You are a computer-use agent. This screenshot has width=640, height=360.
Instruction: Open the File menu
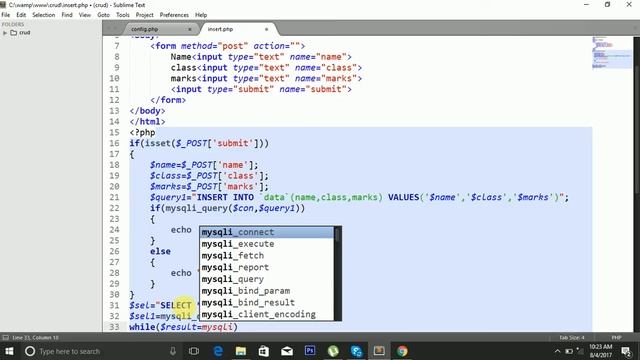6,15
